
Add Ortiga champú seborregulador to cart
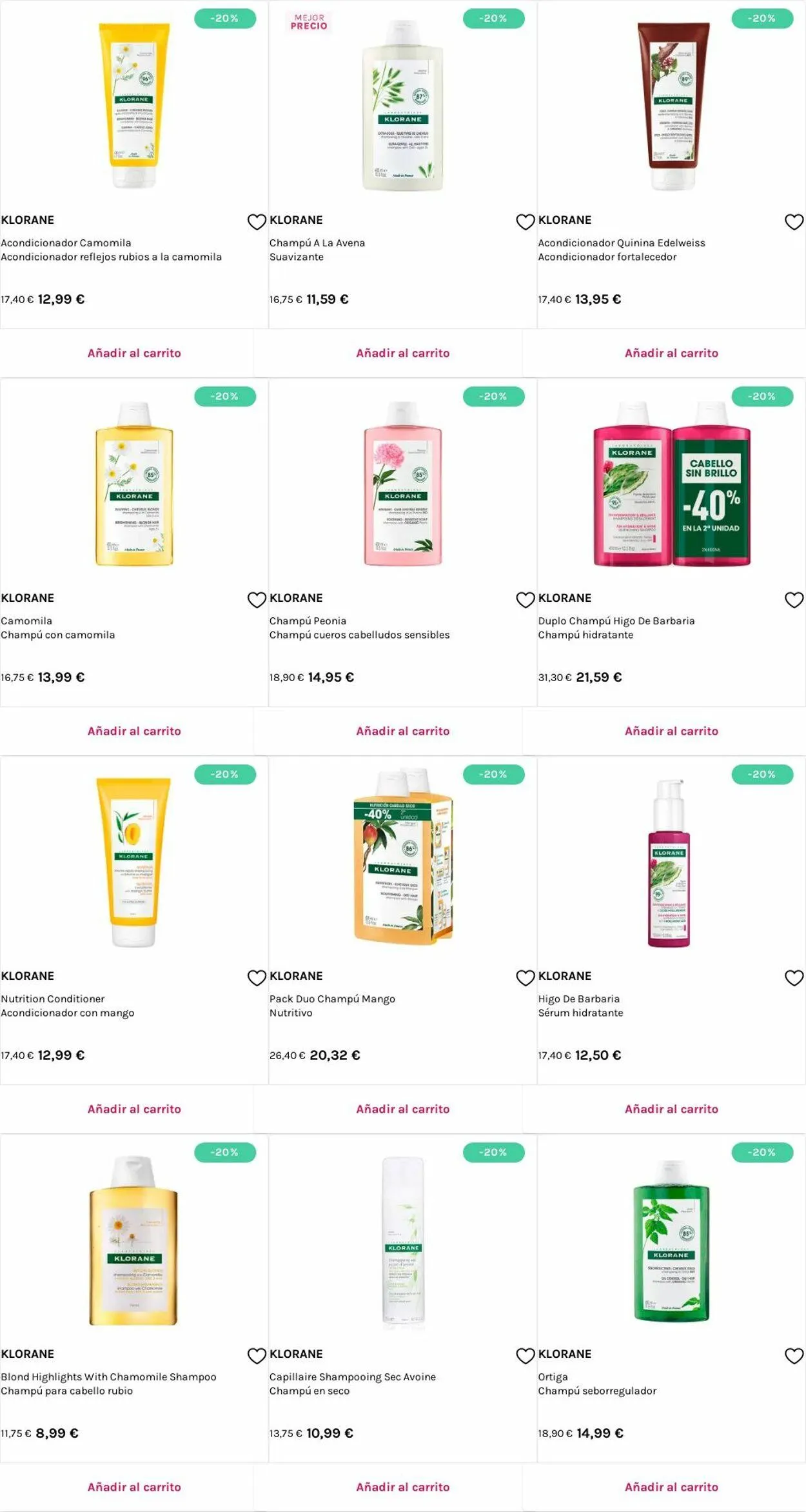(671, 1487)
